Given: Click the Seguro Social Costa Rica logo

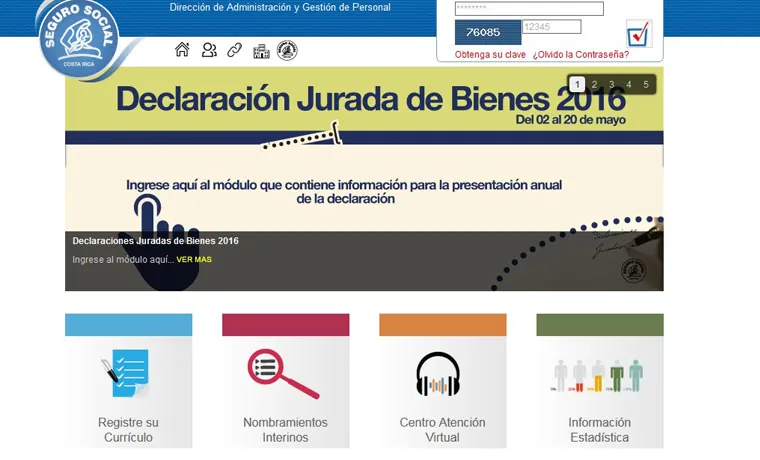Looking at the screenshot, I should pos(79,39).
